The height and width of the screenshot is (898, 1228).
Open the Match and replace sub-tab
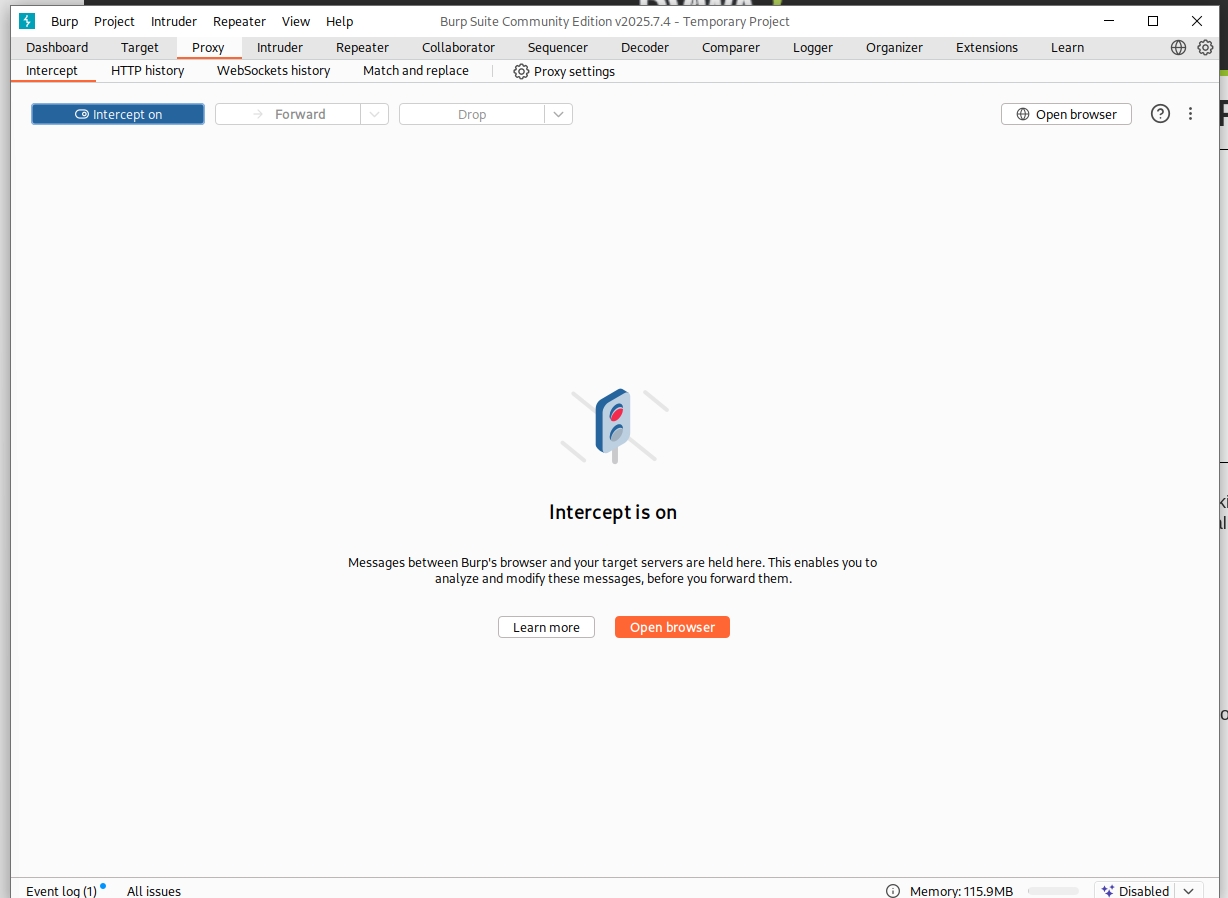pyautogui.click(x=416, y=71)
